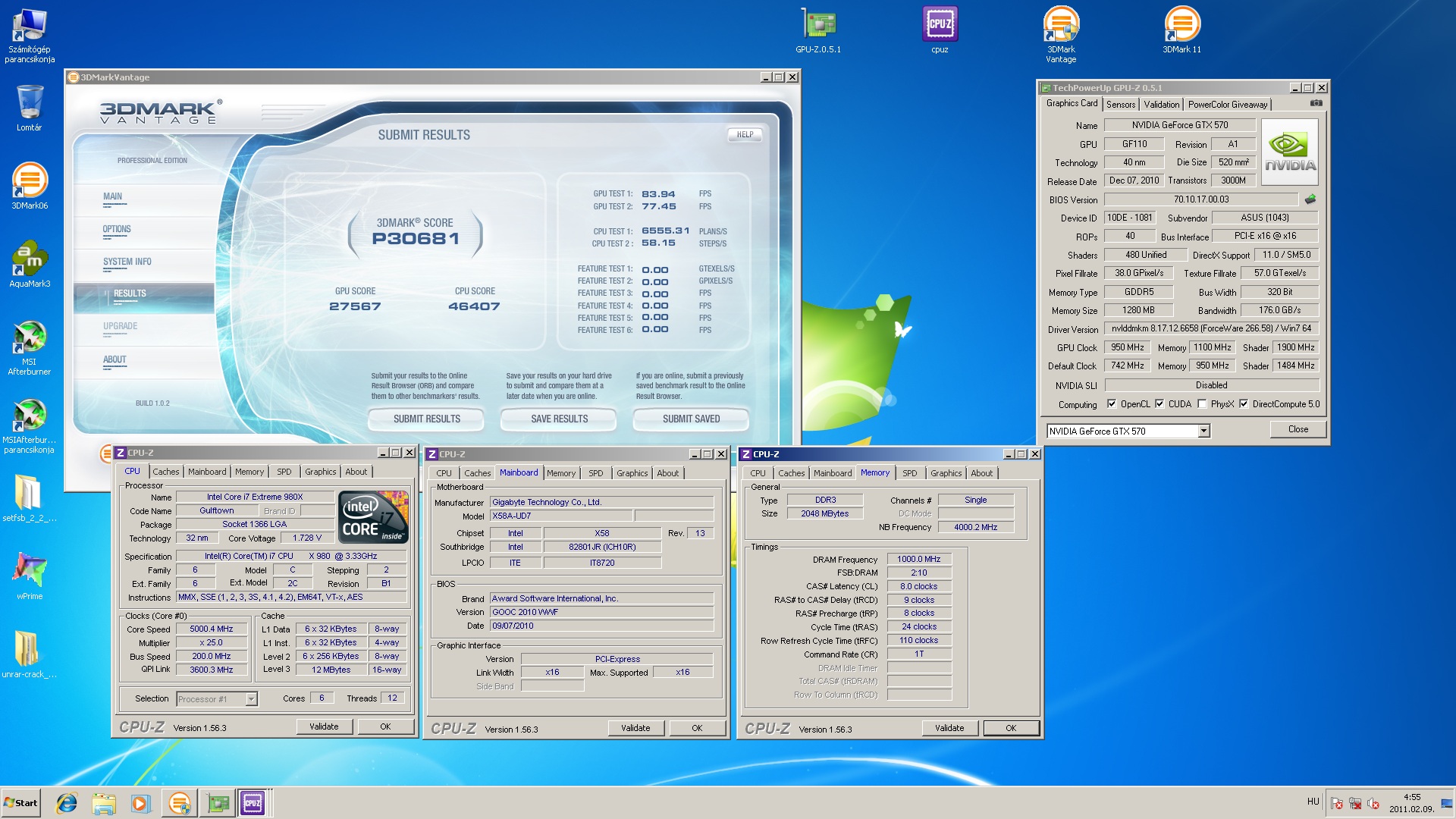The image size is (1456, 819).
Task: Click the GPU-Z screenshot camera icon
Action: (x=1316, y=103)
